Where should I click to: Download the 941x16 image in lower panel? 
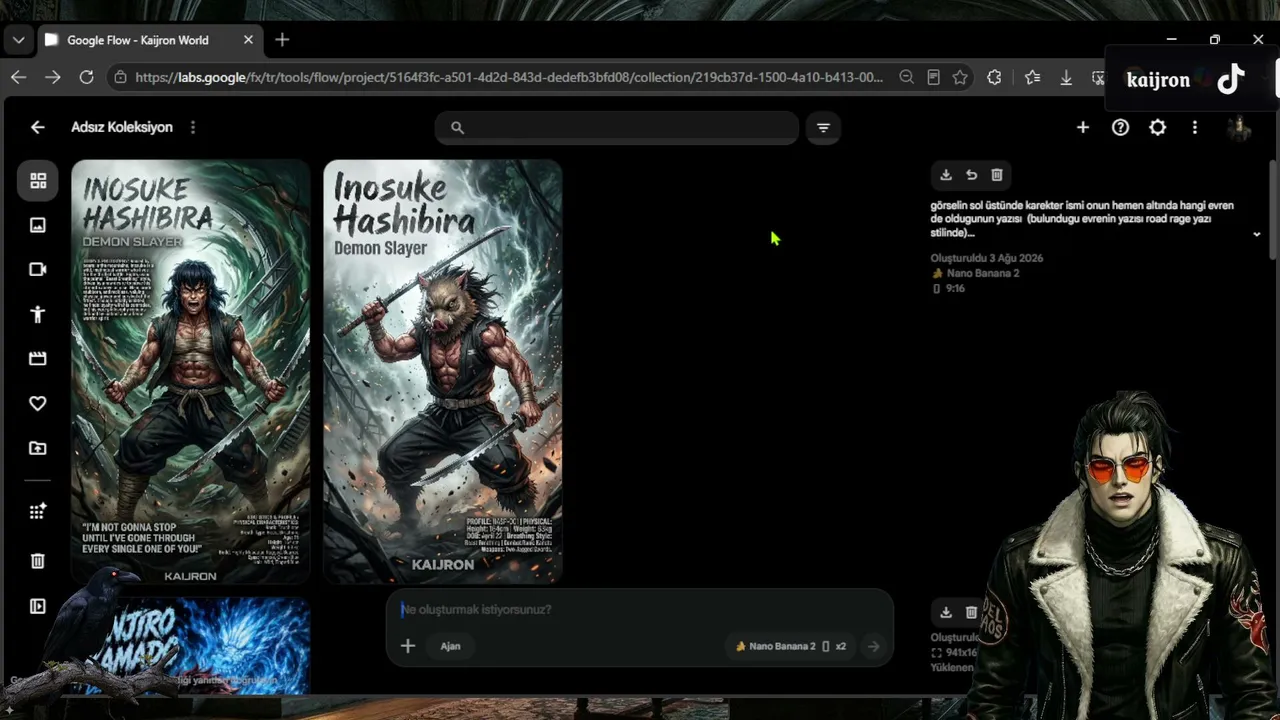pyautogui.click(x=946, y=612)
